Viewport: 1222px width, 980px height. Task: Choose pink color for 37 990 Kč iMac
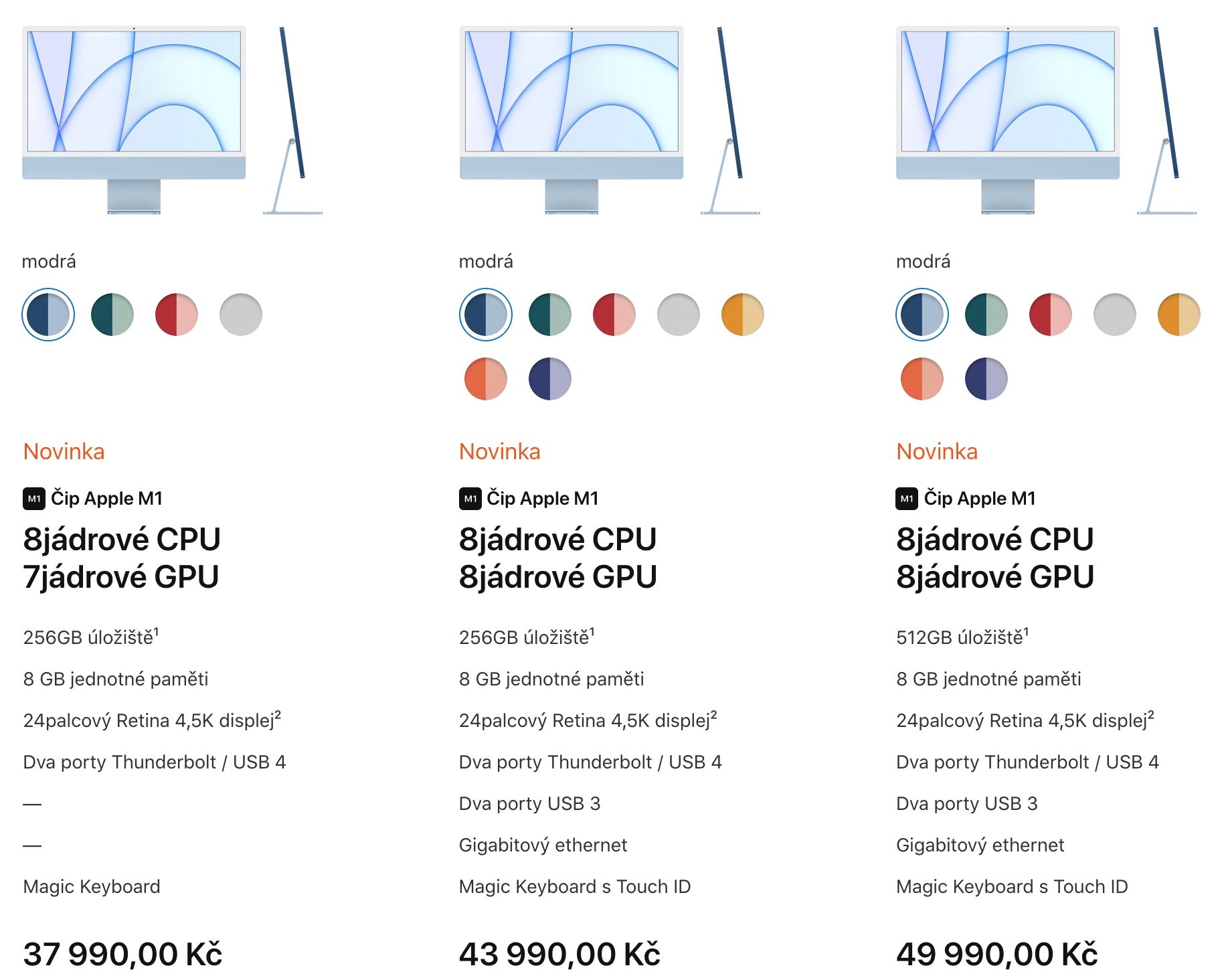coord(177,315)
